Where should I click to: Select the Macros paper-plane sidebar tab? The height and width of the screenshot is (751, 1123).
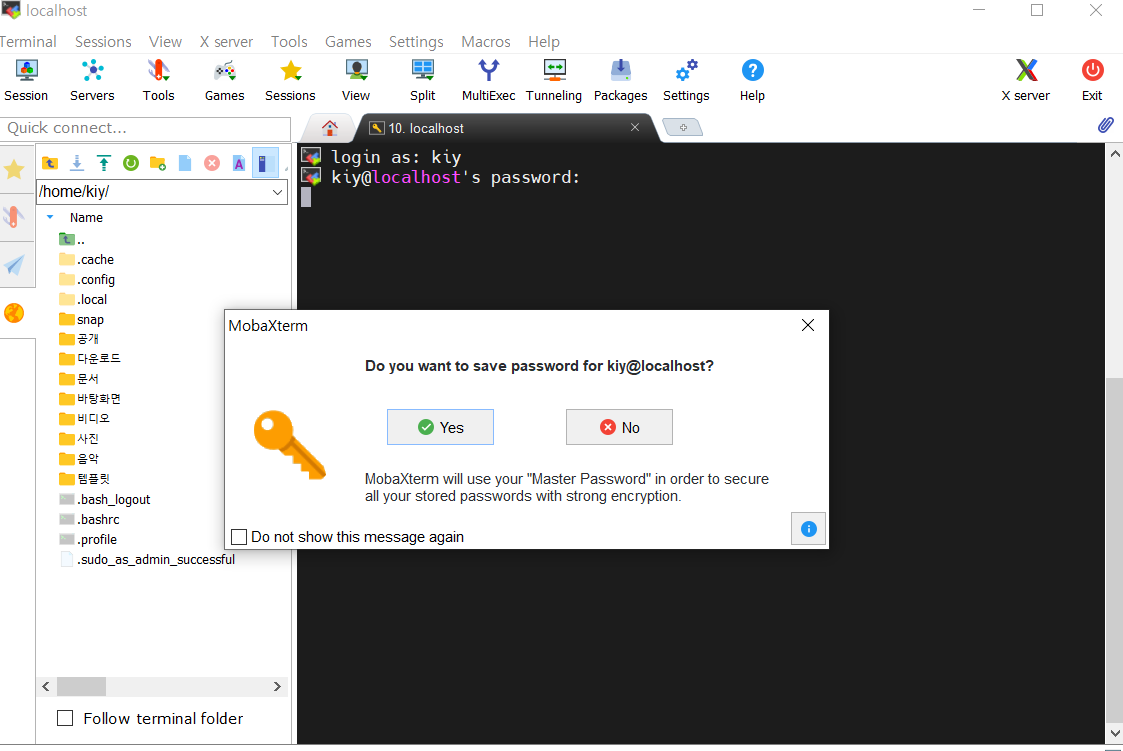[14, 265]
